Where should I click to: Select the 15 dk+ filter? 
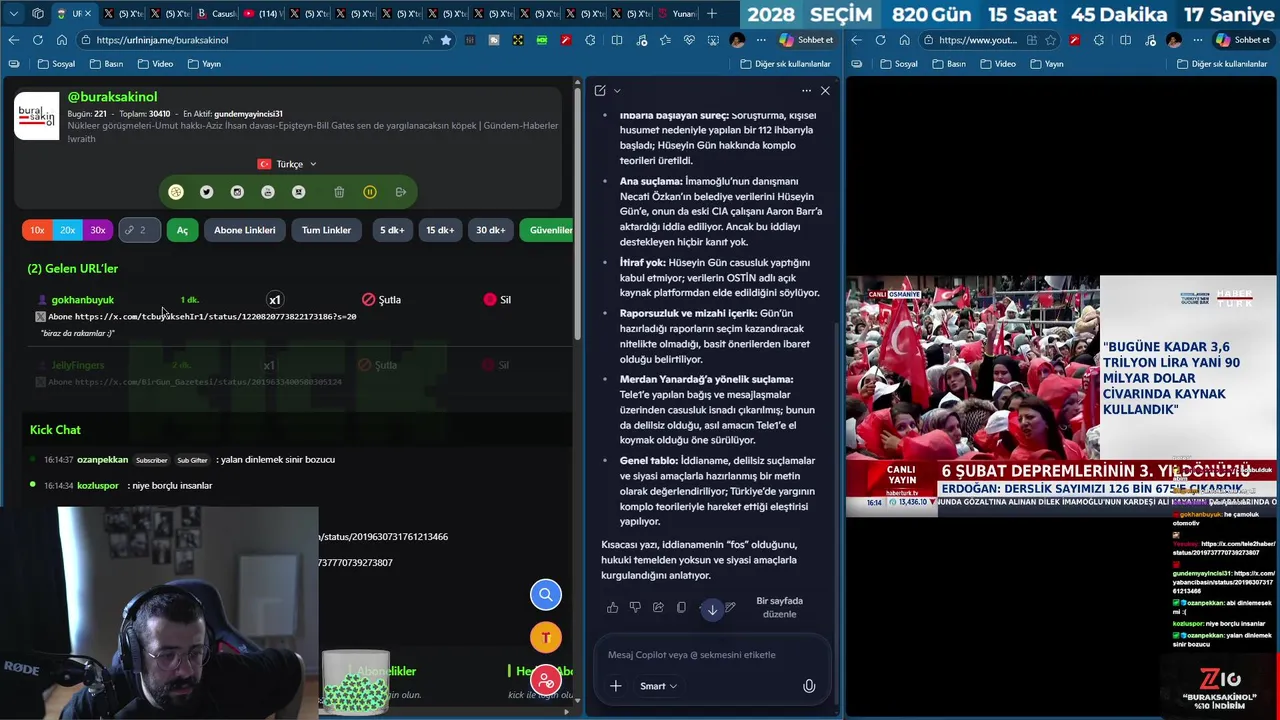point(440,230)
